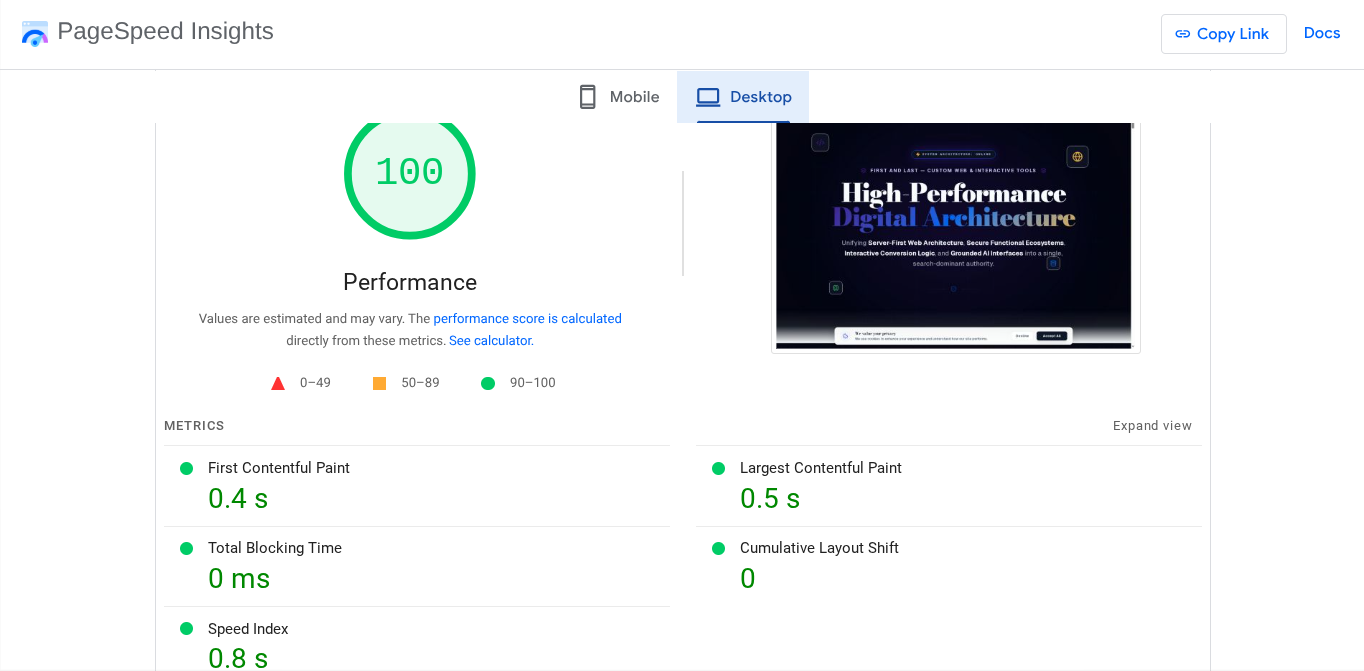
Task: Click the green circle 90–100 legend icon
Action: point(487,382)
